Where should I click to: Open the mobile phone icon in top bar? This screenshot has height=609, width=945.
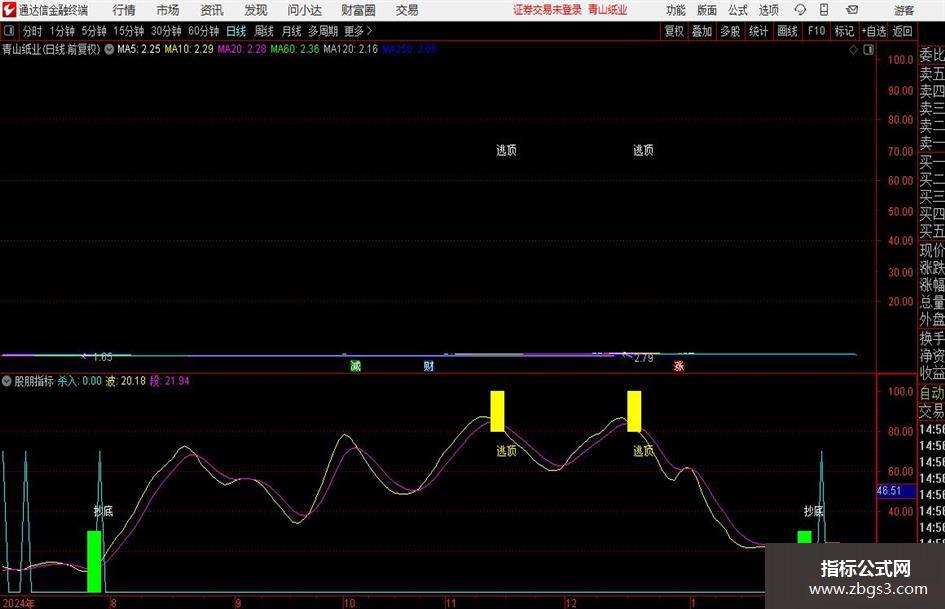pyautogui.click(x=824, y=10)
